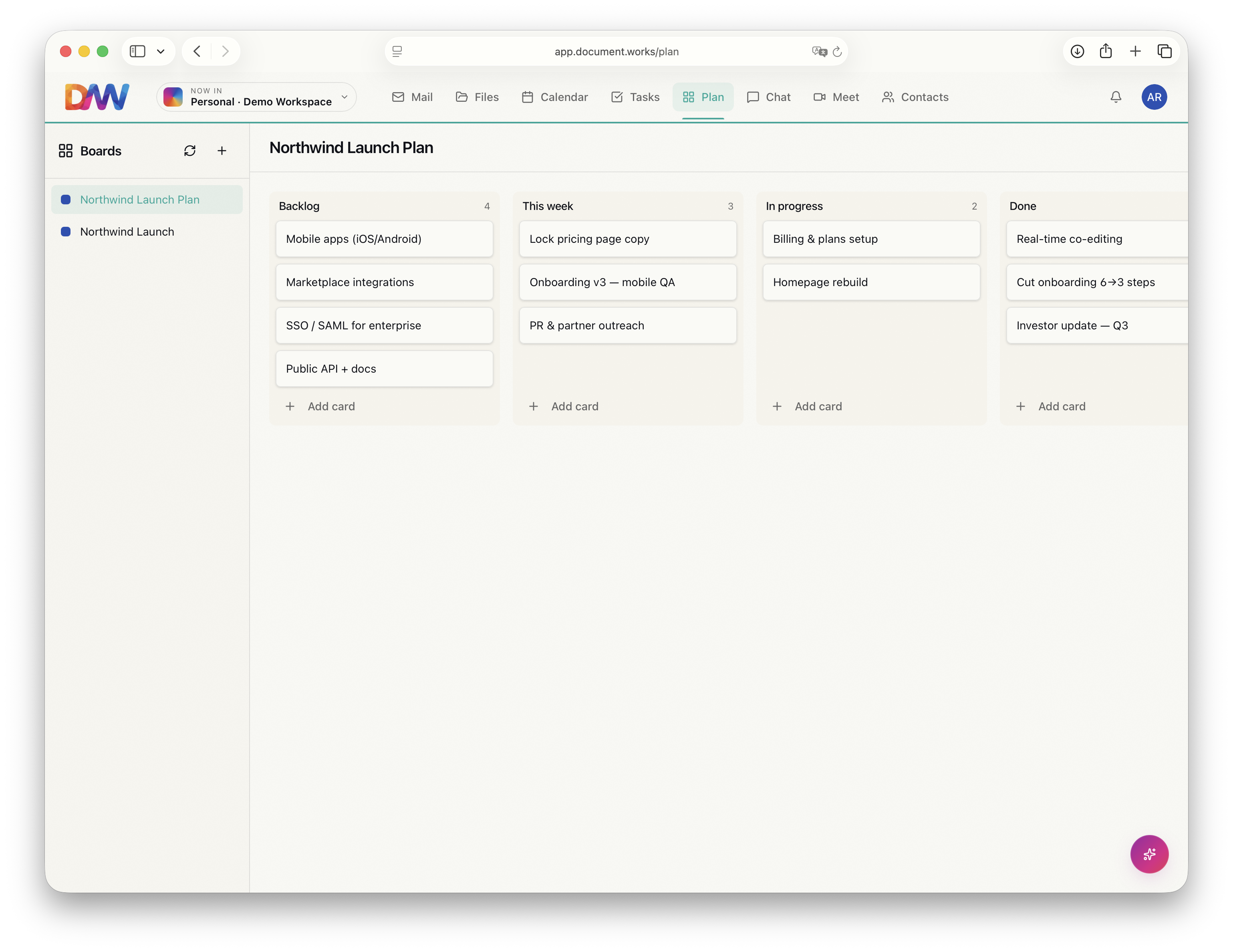Image resolution: width=1233 pixels, height=952 pixels.
Task: Expand the Demo Workspace switcher
Action: (x=257, y=97)
